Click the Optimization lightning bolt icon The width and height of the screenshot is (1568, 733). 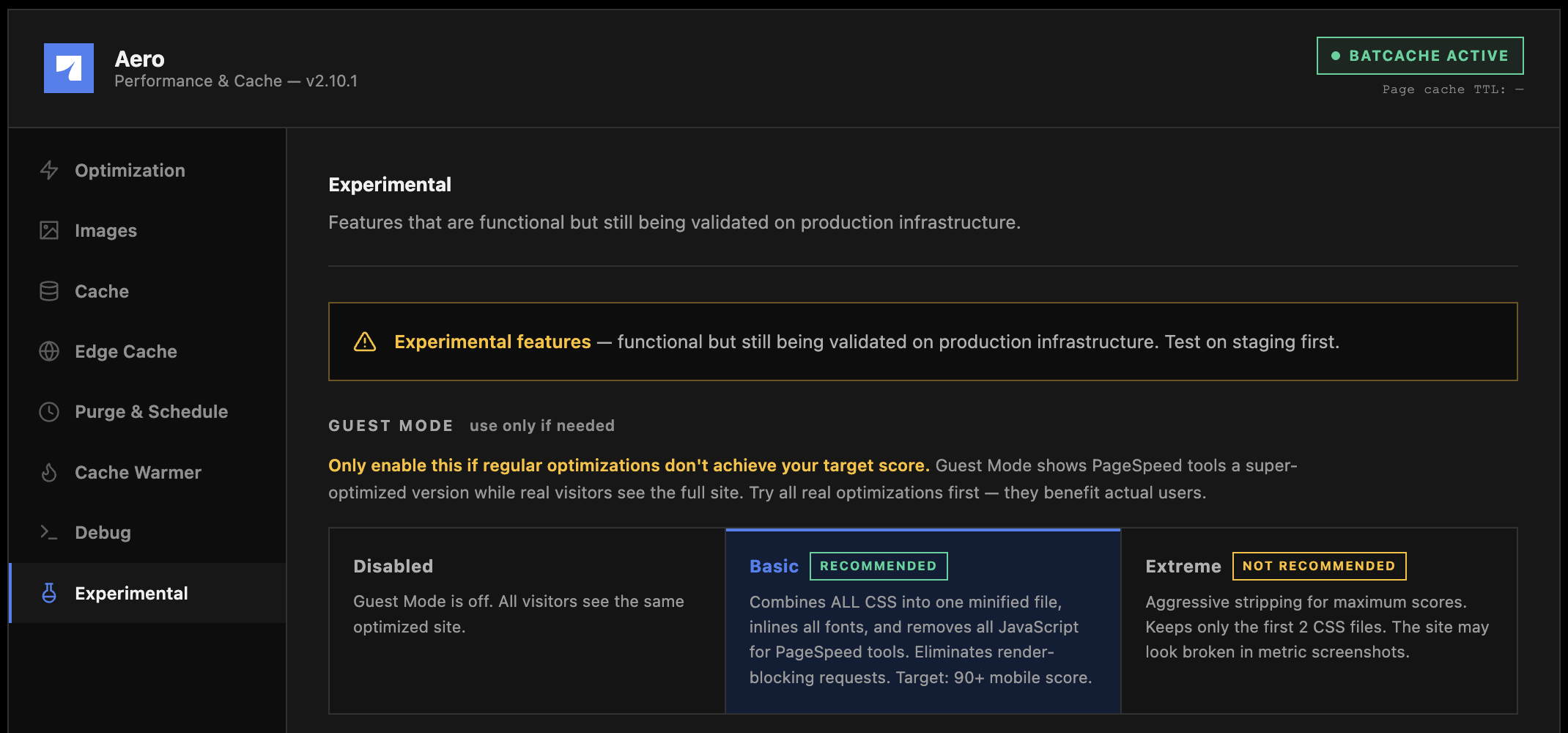pos(49,170)
